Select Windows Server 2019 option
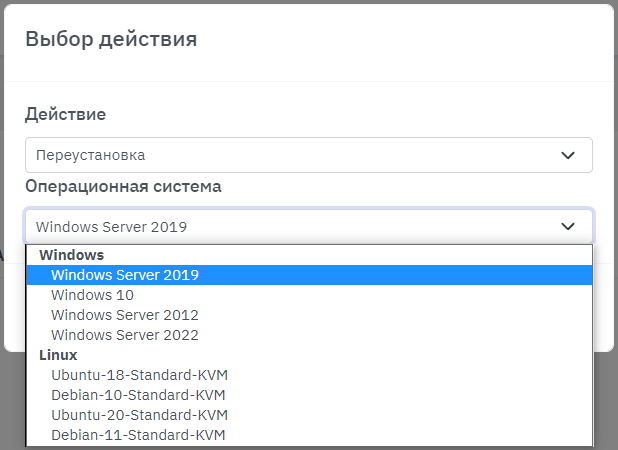 pos(309,275)
